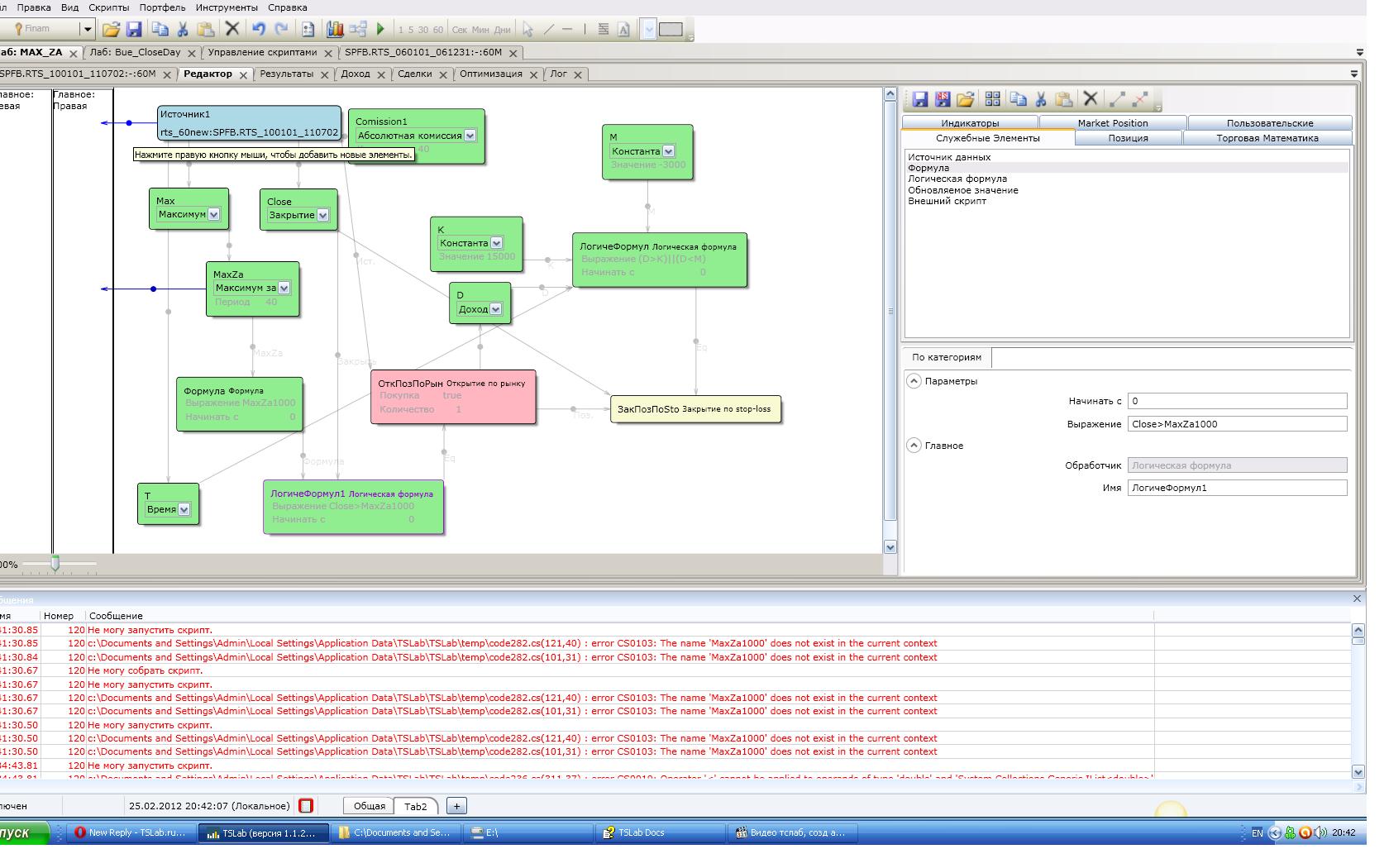Add a new tab with the plus button
This screenshot has width=1389, height=868.
point(456,806)
